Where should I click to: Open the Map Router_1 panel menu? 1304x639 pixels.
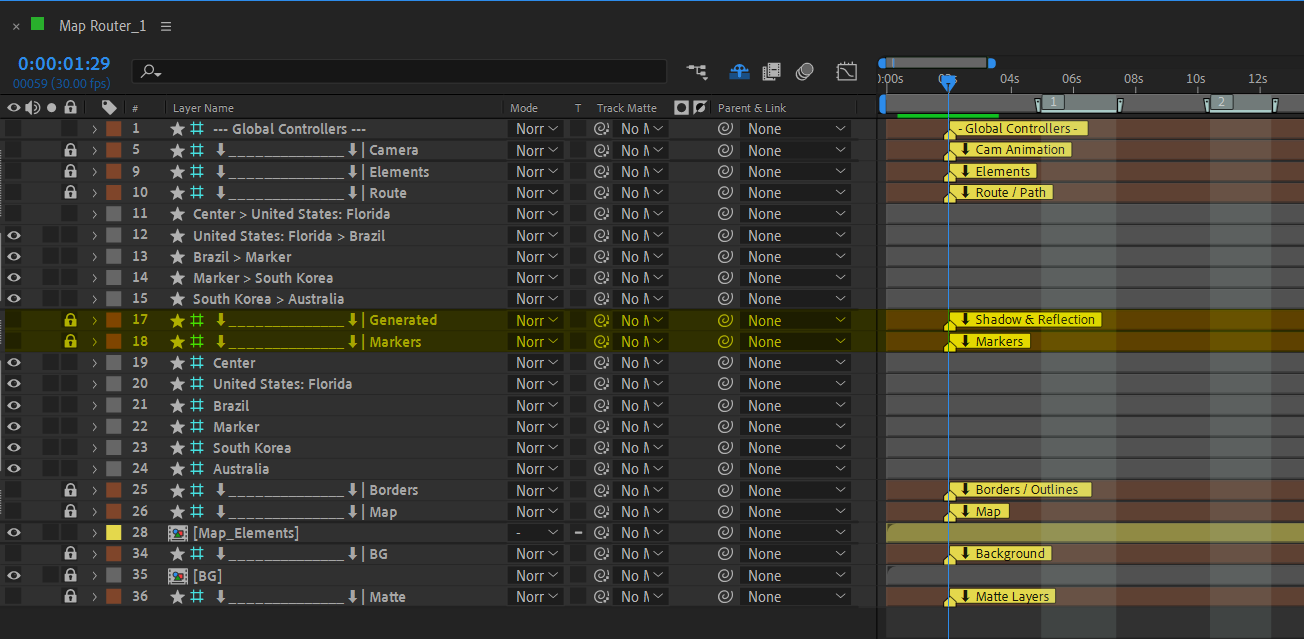(166, 26)
